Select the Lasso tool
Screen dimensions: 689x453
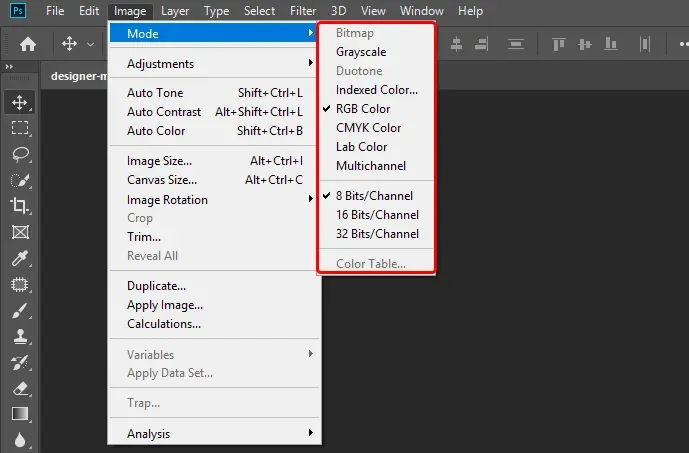pyautogui.click(x=20, y=154)
